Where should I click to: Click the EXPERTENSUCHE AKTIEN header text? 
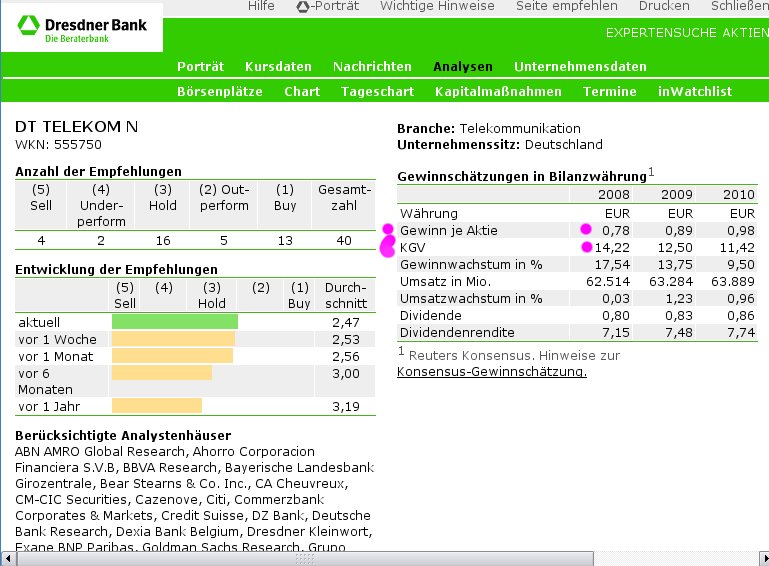coord(687,32)
